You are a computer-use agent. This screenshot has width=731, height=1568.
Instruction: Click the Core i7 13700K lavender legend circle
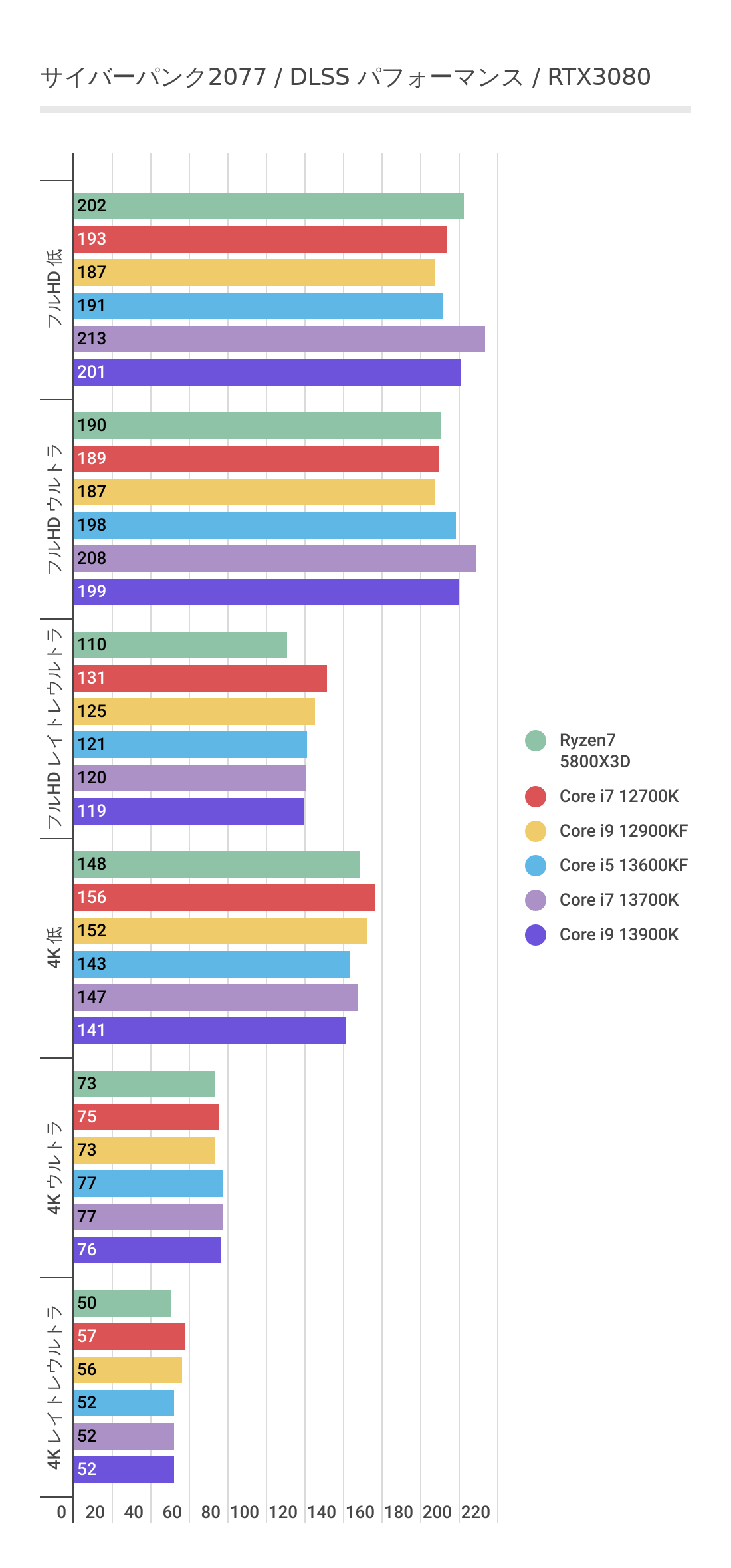(535, 900)
